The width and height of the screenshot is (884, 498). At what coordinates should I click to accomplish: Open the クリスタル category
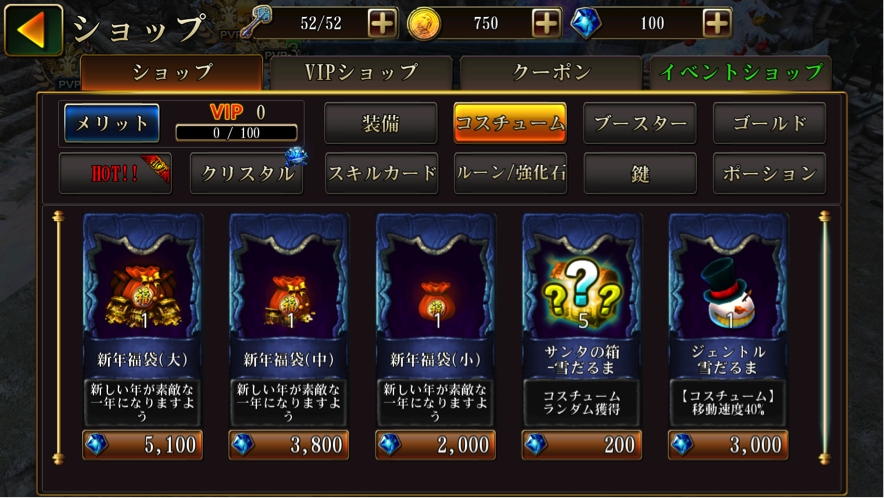point(246,173)
